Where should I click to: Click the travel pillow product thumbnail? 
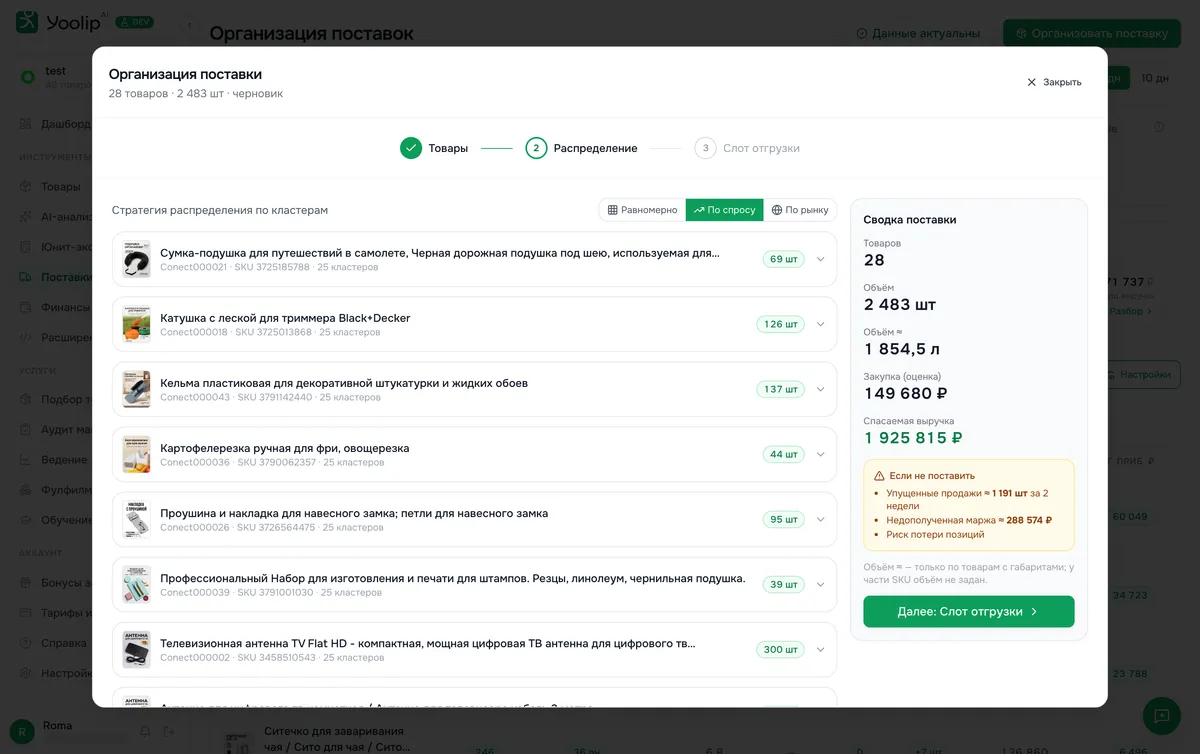(136, 259)
